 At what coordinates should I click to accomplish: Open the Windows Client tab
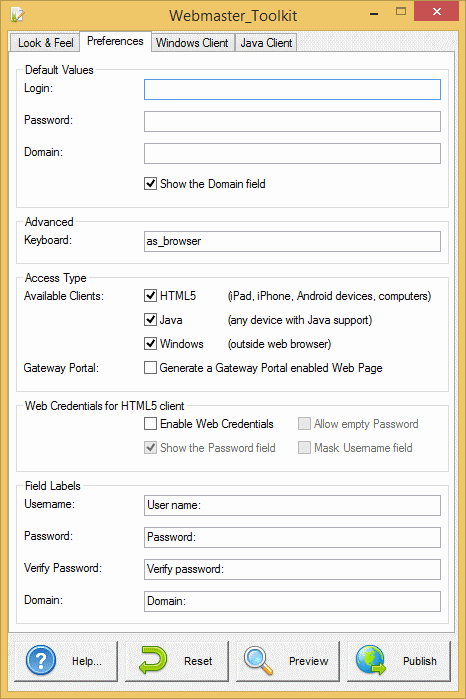point(192,43)
